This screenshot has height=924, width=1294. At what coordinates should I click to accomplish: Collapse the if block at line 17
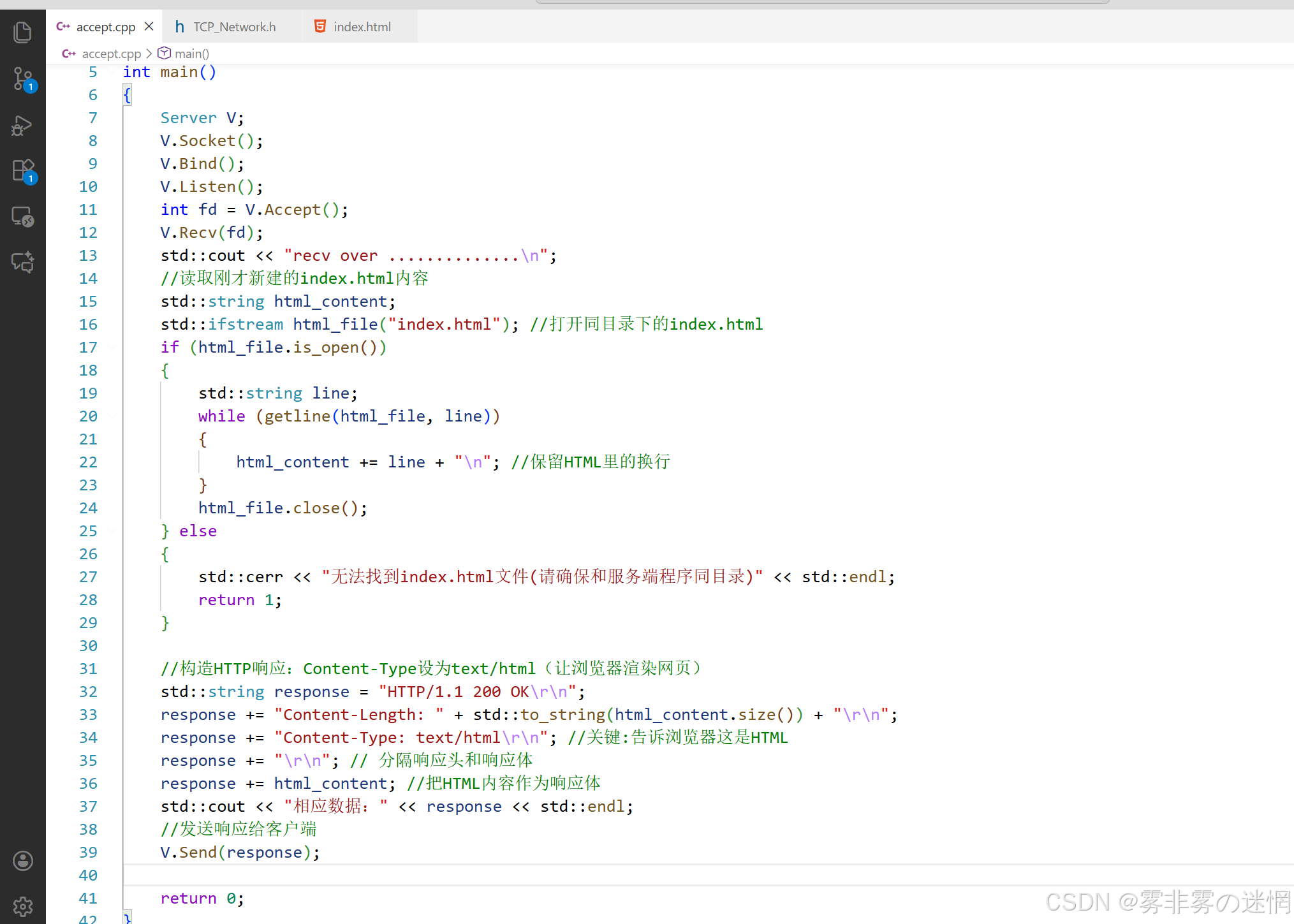[112, 348]
